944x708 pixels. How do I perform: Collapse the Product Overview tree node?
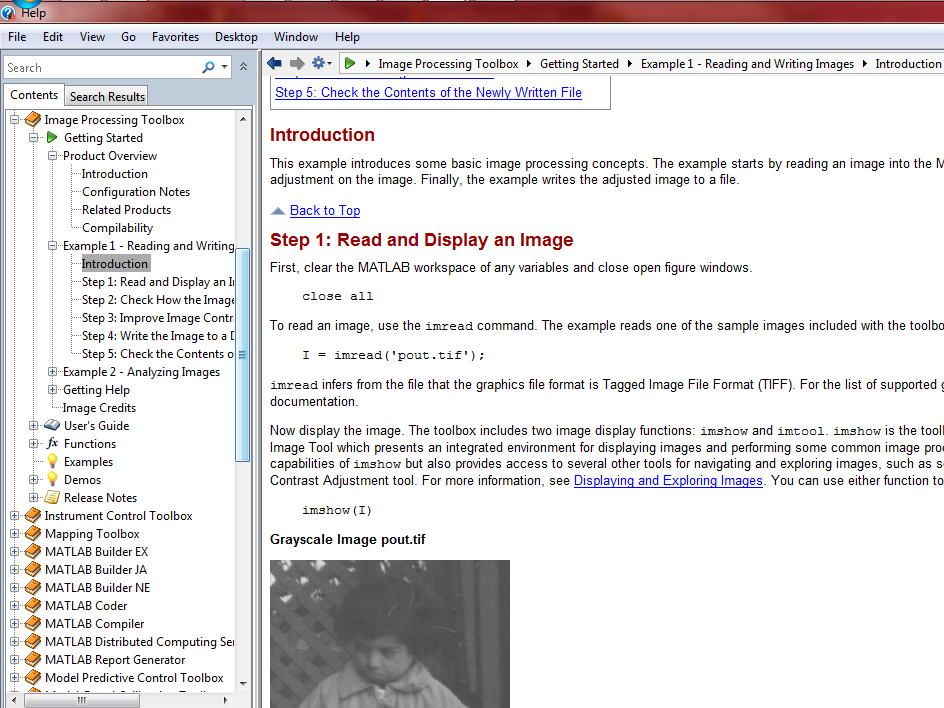52,155
